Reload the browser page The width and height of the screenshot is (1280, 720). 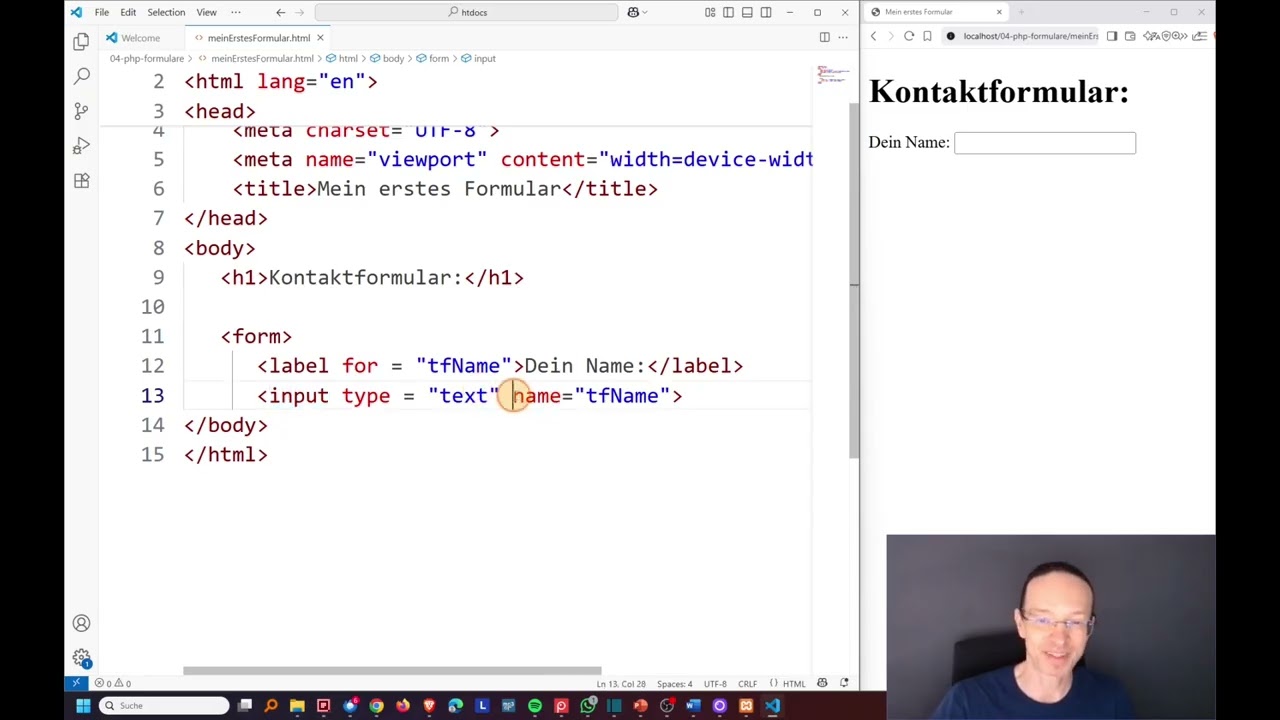tap(909, 36)
